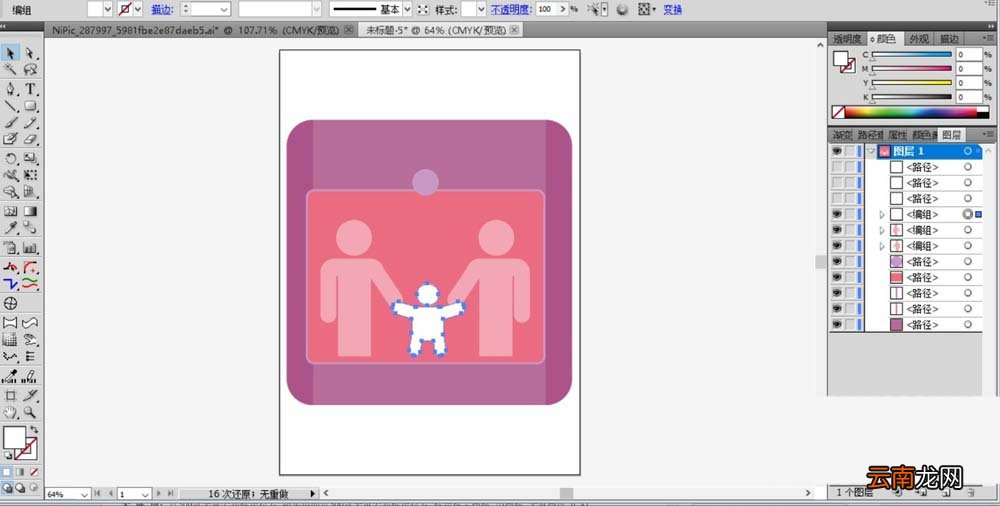Screen dimensions: 1000x506
Task: Hide the purple circle 路径 sublayer
Action: 836,261
